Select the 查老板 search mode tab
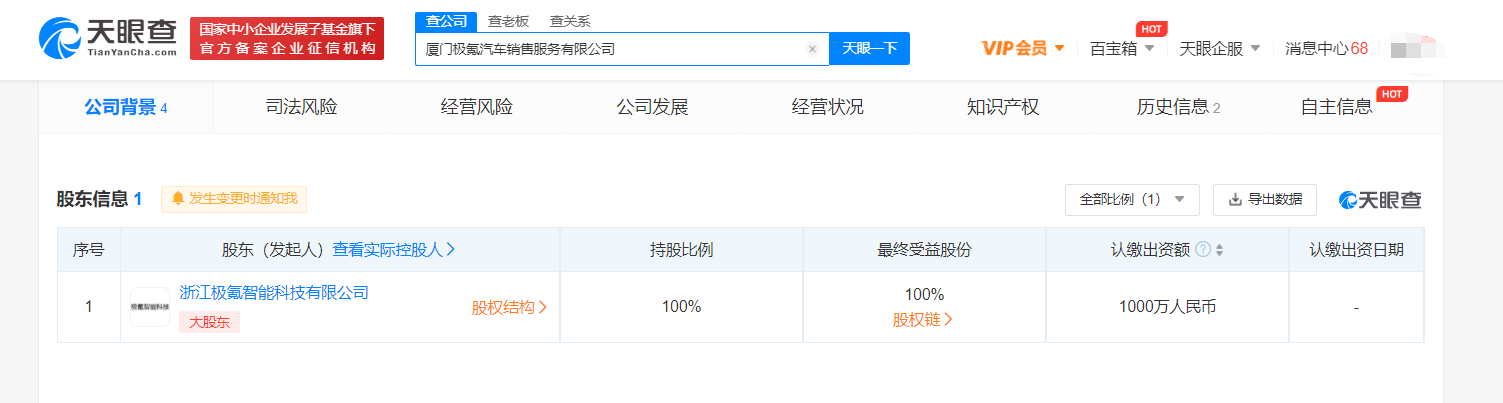 tap(508, 21)
